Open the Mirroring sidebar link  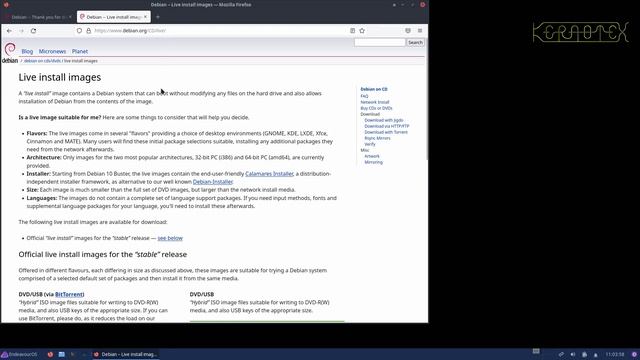[x=373, y=162]
